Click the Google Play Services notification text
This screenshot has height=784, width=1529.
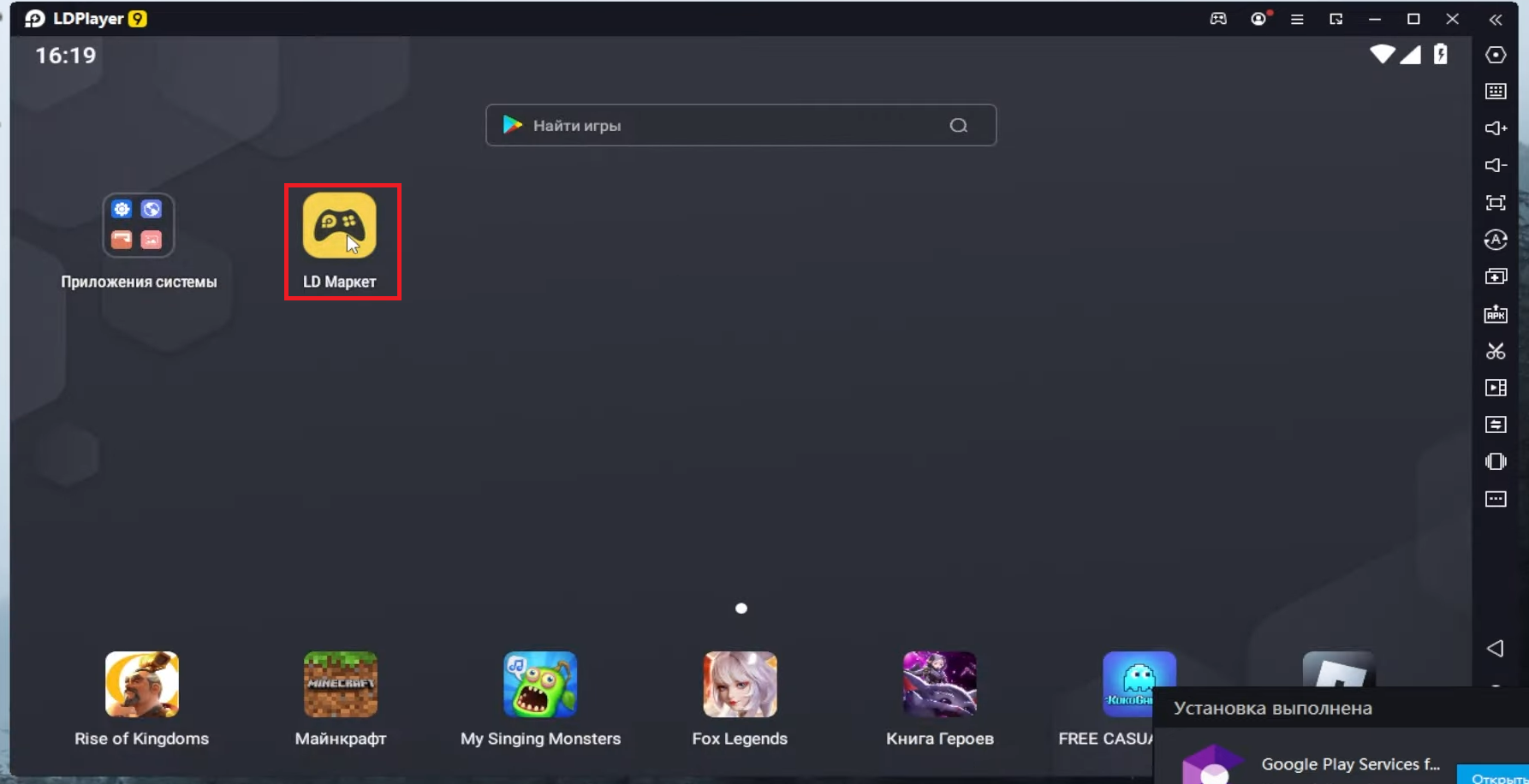tap(1350, 764)
